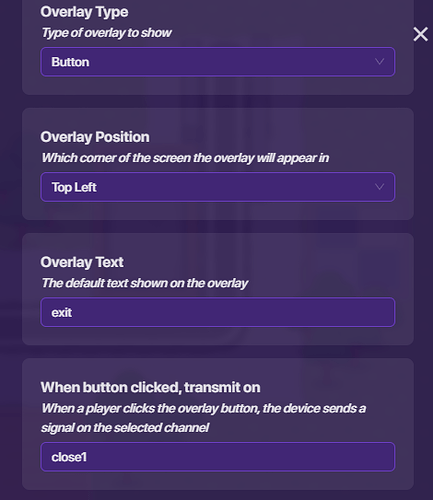The image size is (433, 500).
Task: Focus the Overlay Text input field
Action: point(218,312)
